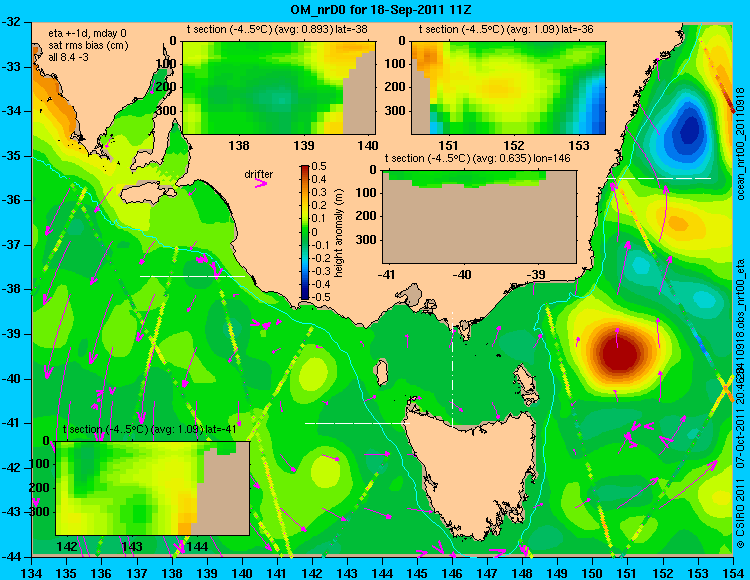
Task: Click the dark red warm eddy core
Action: click(619, 354)
